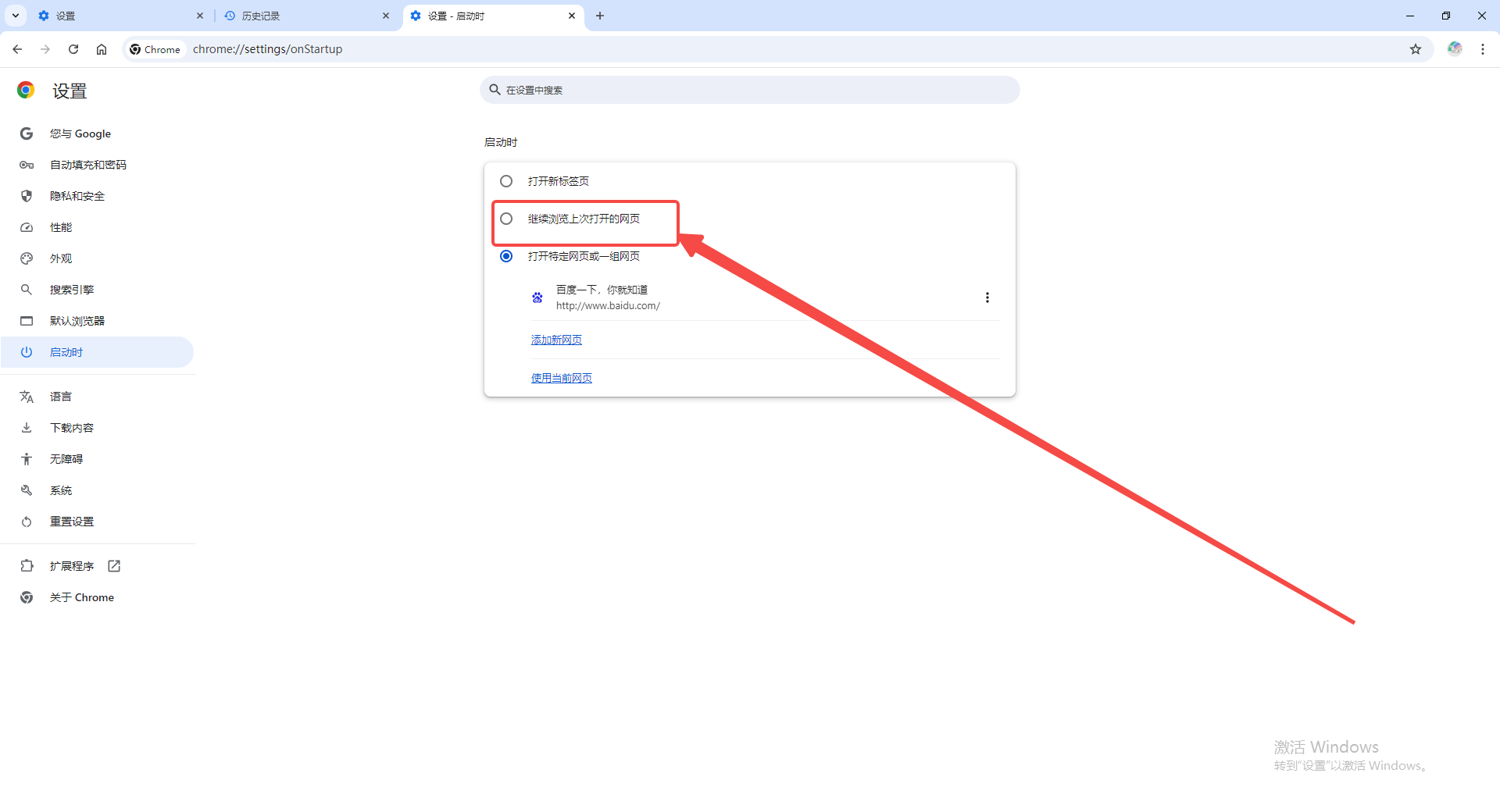Close the 历史记录 tab

[386, 16]
